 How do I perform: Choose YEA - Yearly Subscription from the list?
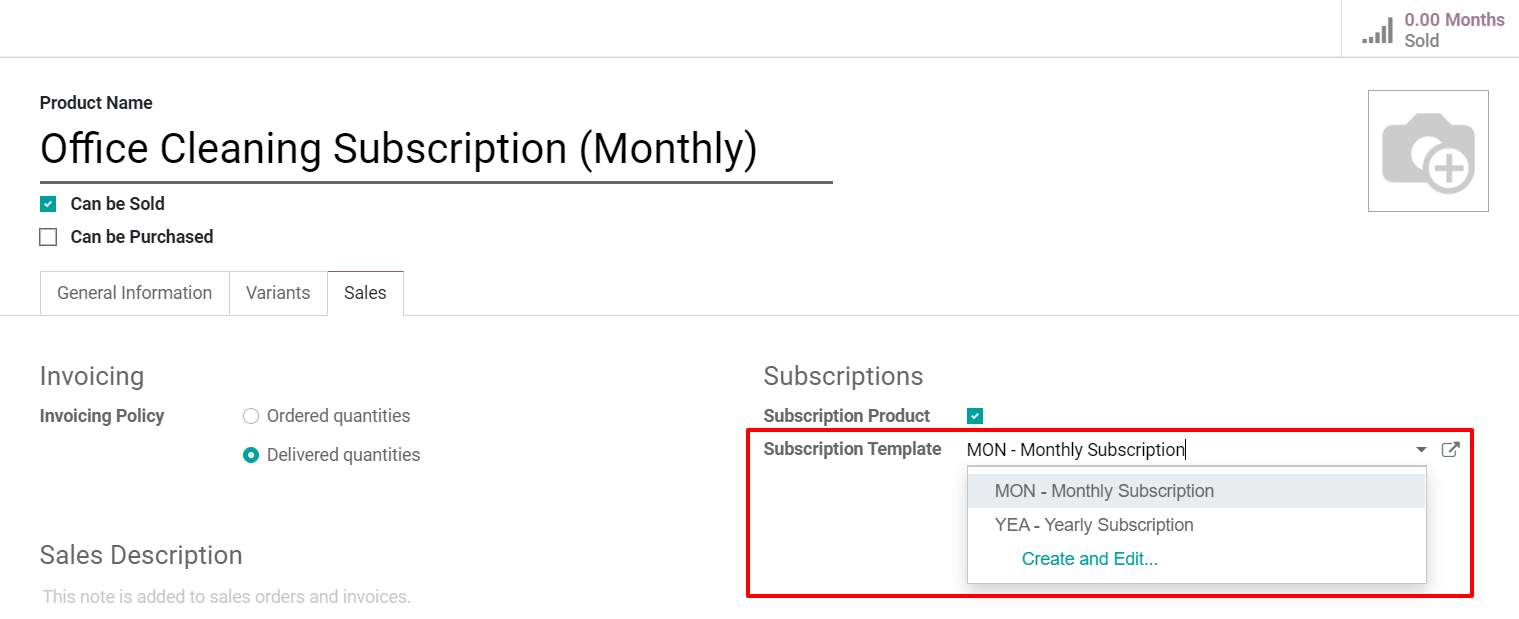[1093, 524]
